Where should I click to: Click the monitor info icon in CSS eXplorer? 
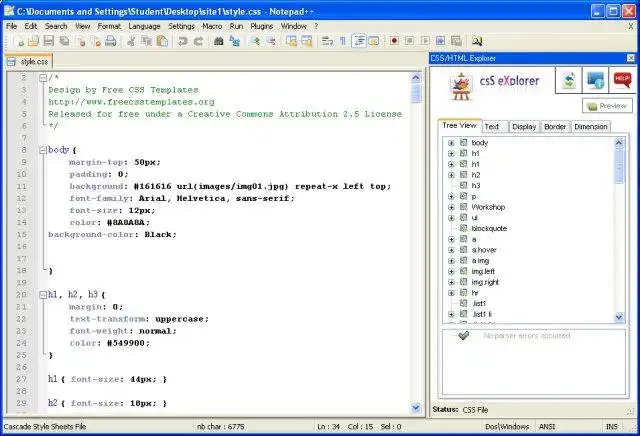point(596,80)
